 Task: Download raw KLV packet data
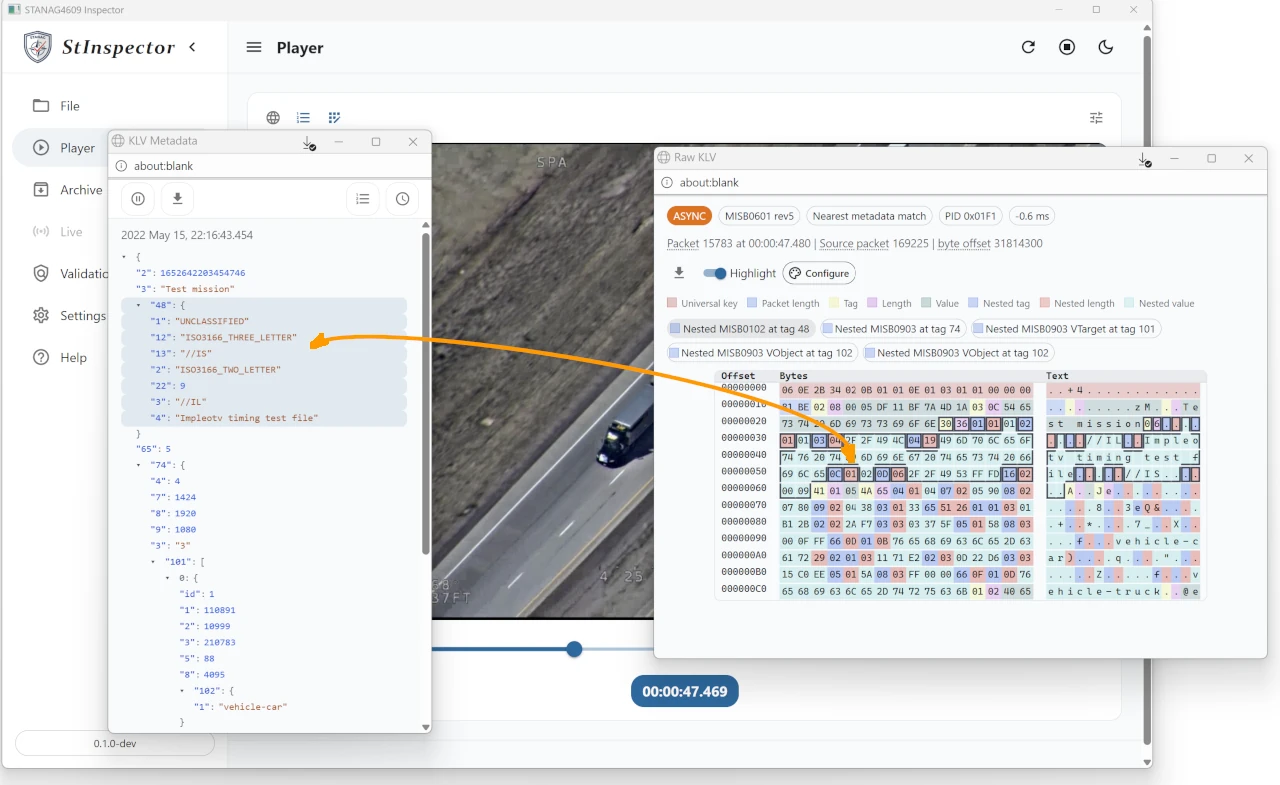click(x=679, y=273)
